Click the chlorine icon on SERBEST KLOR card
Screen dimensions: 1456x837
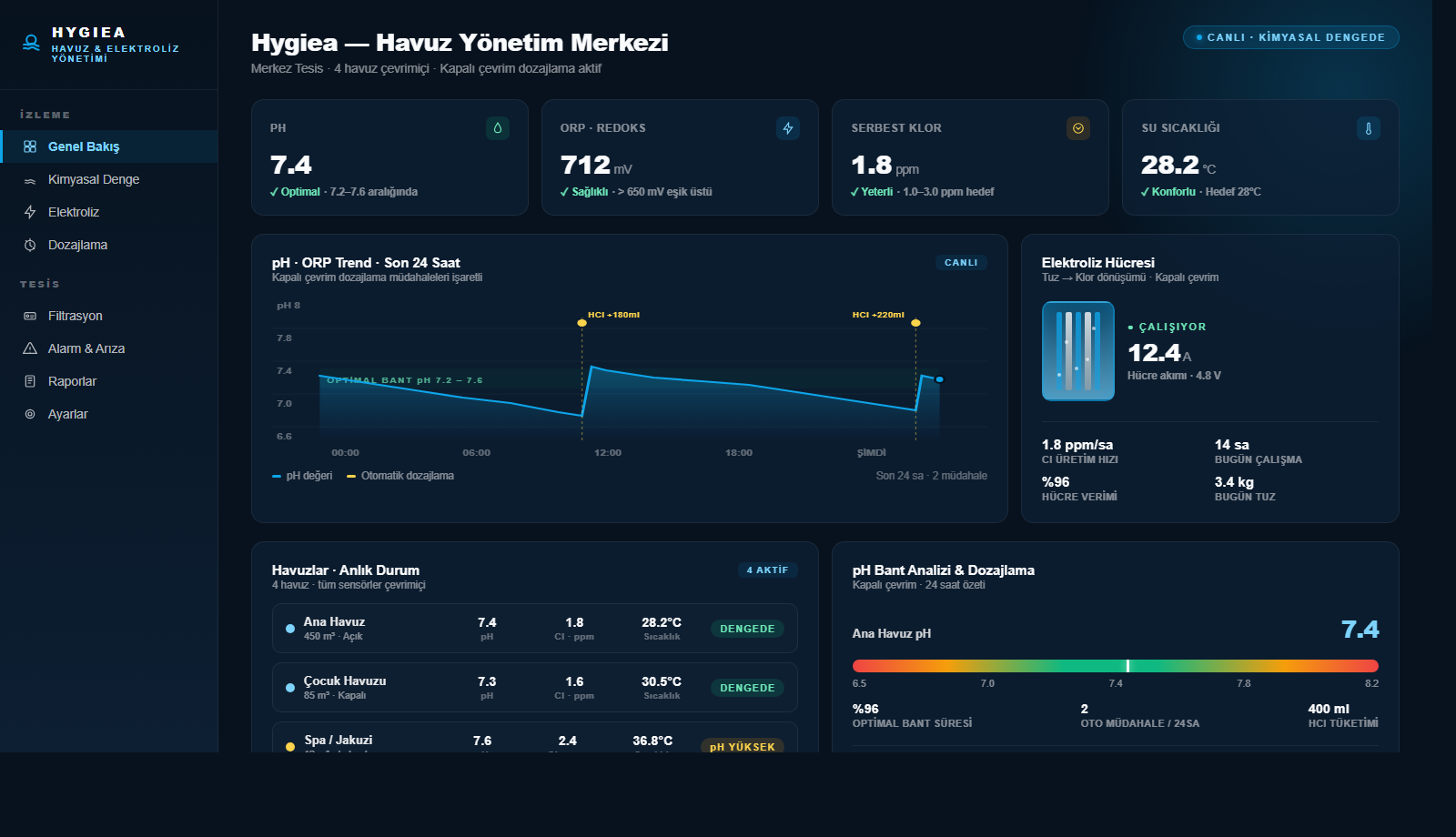(1078, 128)
